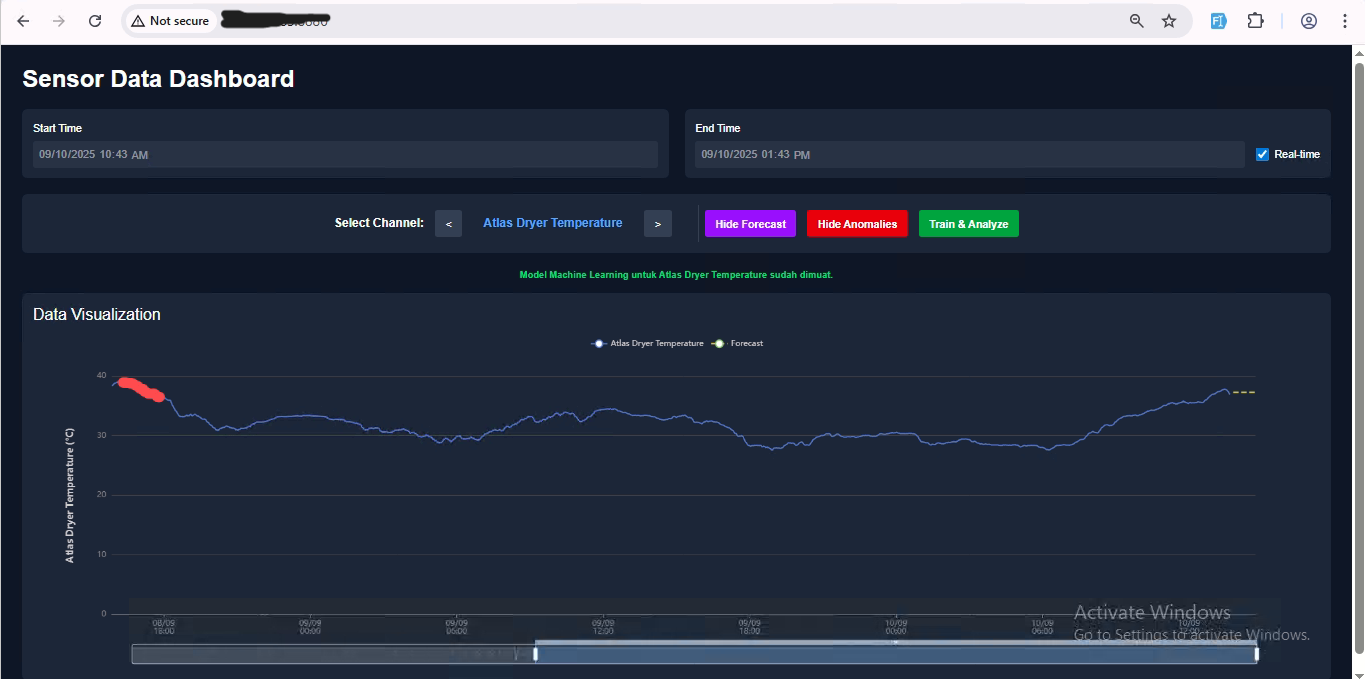The height and width of the screenshot is (679, 1365).
Task: Edit the Start Time input field
Action: click(x=345, y=154)
